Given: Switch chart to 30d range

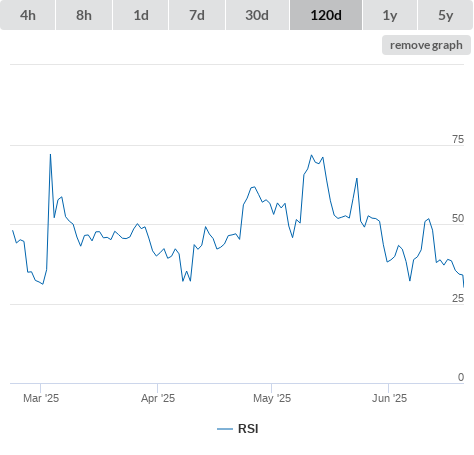Looking at the screenshot, I should (257, 15).
